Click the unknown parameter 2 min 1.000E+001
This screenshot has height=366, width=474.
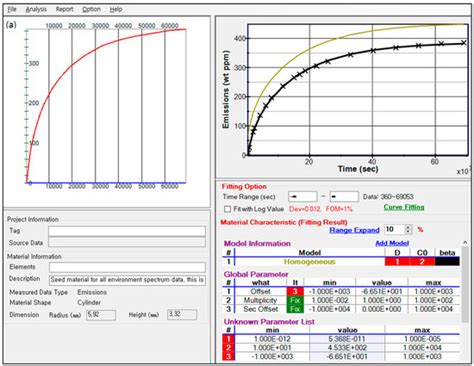pyautogui.click(x=272, y=348)
